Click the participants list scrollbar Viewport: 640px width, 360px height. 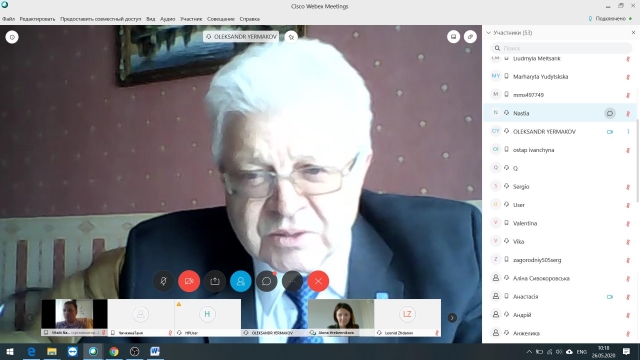(x=638, y=160)
